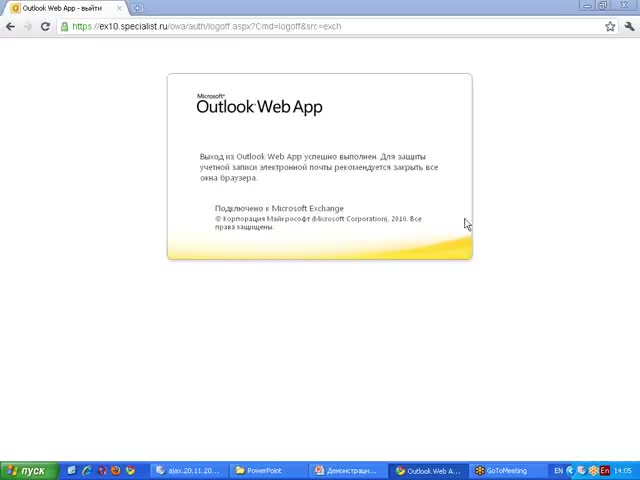Click the taskbar clock showing 14:05
Viewport: 640px width, 480px height.
tap(623, 471)
